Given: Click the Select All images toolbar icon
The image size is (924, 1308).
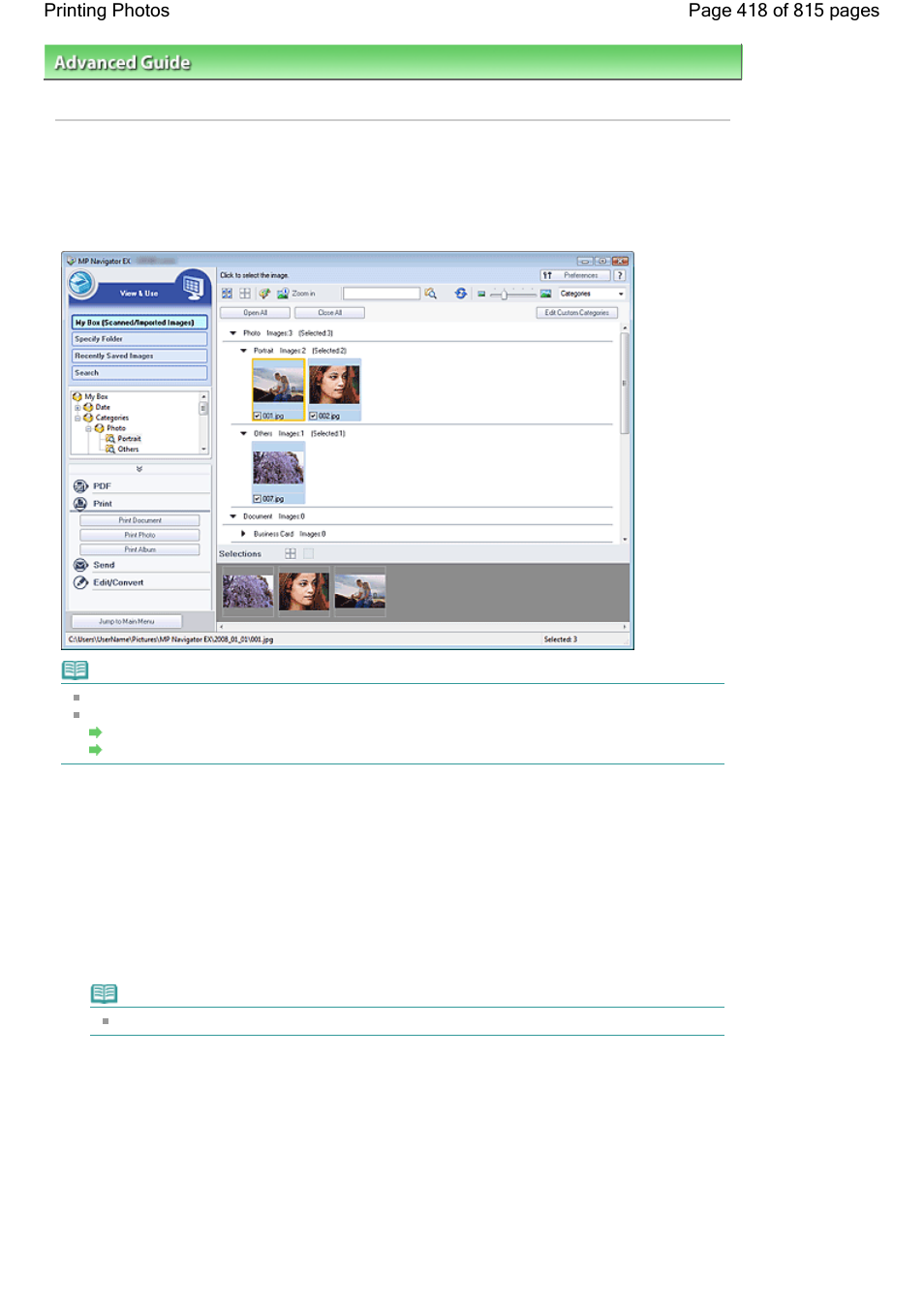Looking at the screenshot, I should tap(227, 293).
